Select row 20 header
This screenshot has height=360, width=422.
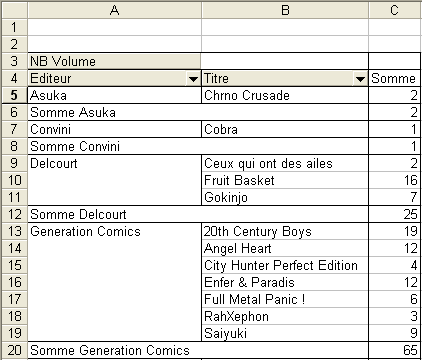[14, 350]
